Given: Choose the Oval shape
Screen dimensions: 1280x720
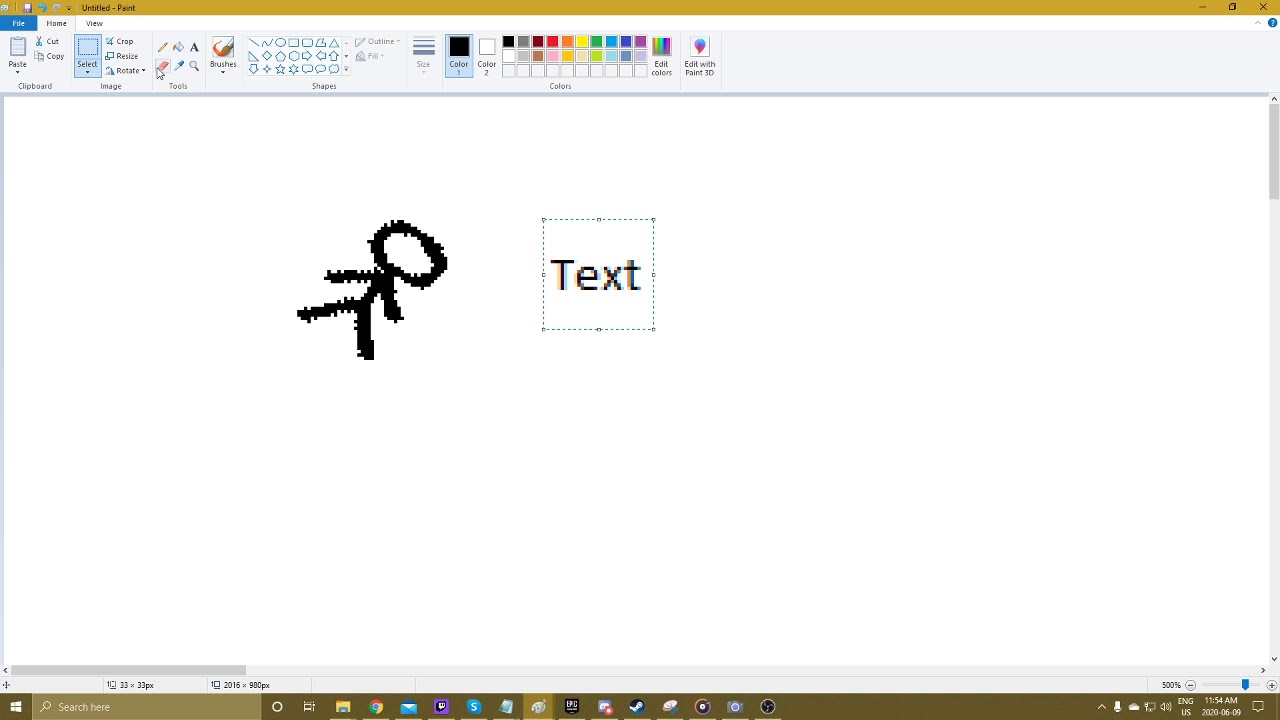Looking at the screenshot, I should tap(280, 43).
